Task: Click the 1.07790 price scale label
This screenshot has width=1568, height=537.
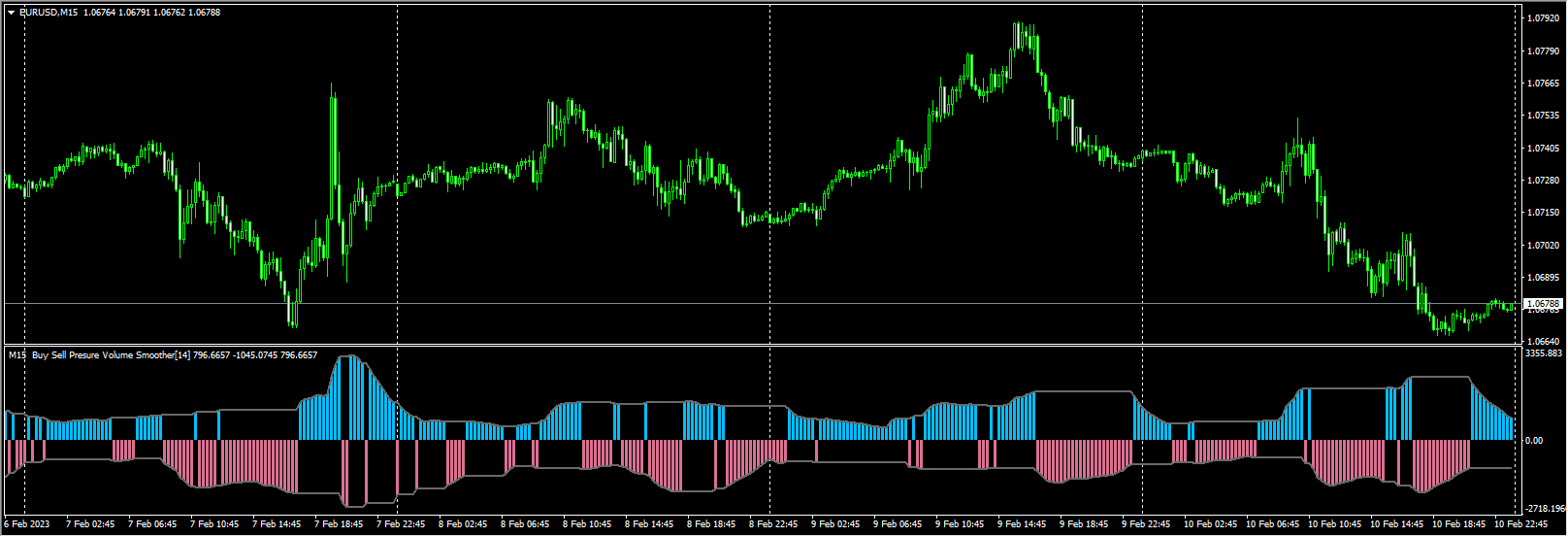Action: pos(1543,50)
